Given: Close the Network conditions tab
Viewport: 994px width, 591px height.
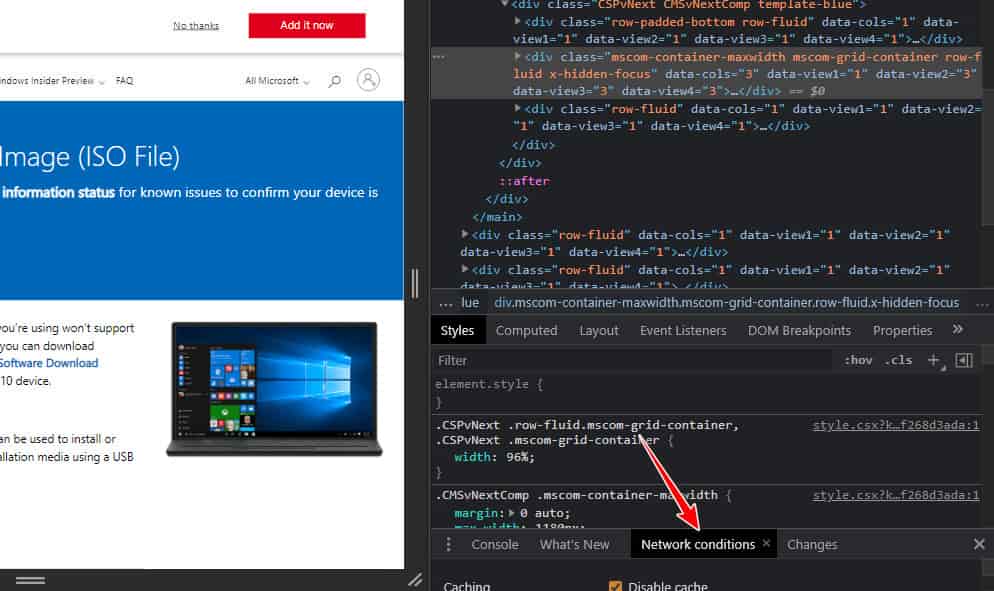Looking at the screenshot, I should coord(766,543).
